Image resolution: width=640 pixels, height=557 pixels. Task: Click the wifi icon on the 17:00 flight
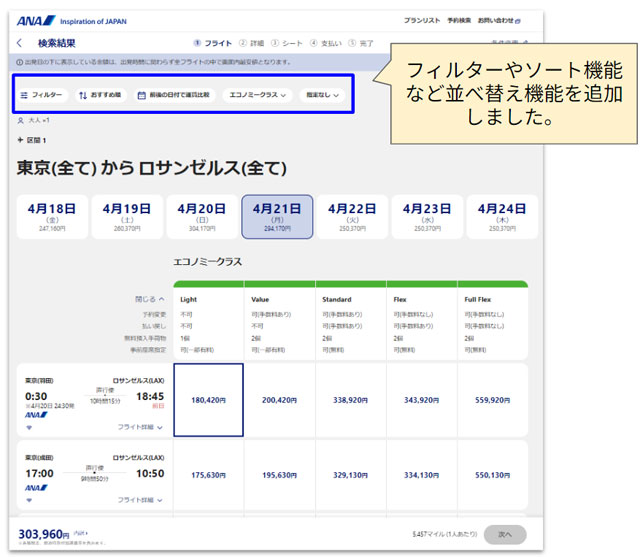[x=28, y=499]
